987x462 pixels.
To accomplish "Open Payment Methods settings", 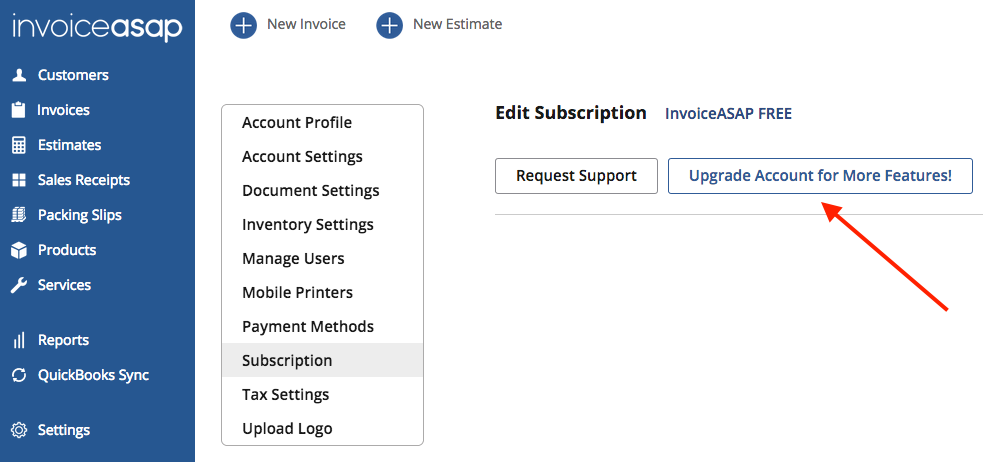I will point(308,327).
